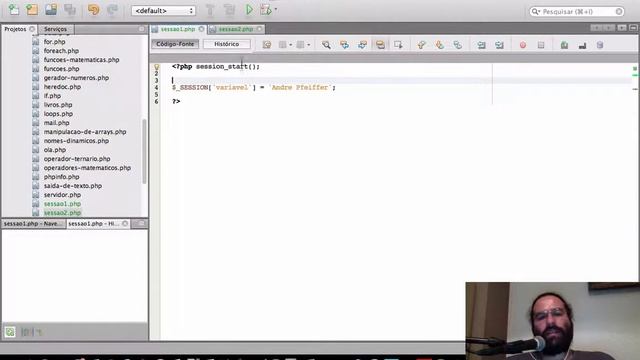This screenshot has width=640, height=360.
Task: Select manipulacao-de-arrays.php file
Action: click(x=85, y=132)
